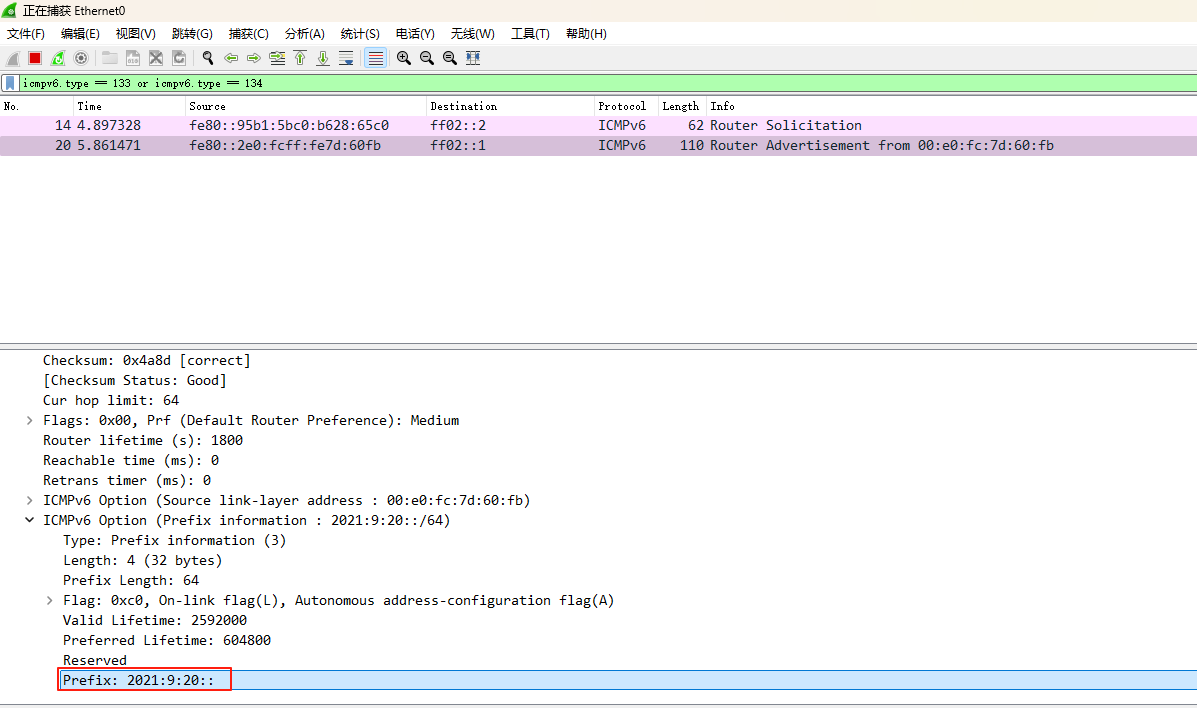Viewport: 1197px width, 708px height.
Task: Click the go to specified packet icon
Action: coord(277,58)
